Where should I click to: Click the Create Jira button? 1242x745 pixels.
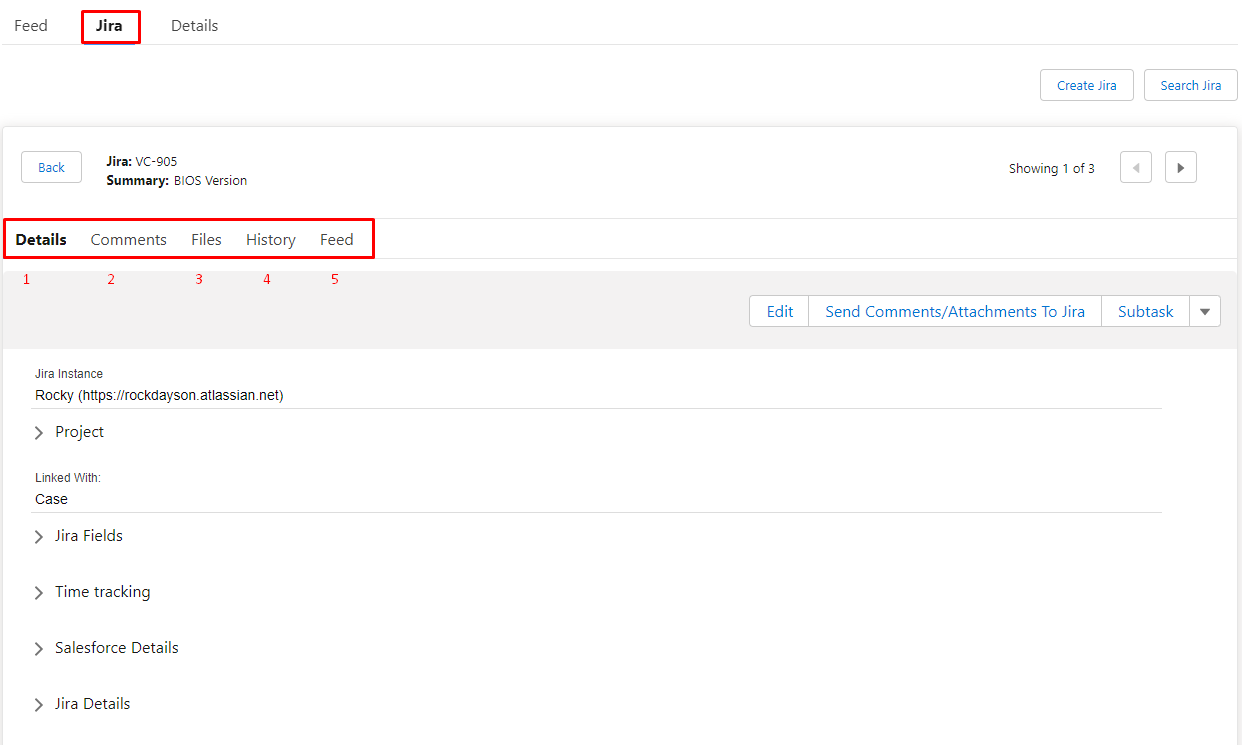click(x=1087, y=85)
